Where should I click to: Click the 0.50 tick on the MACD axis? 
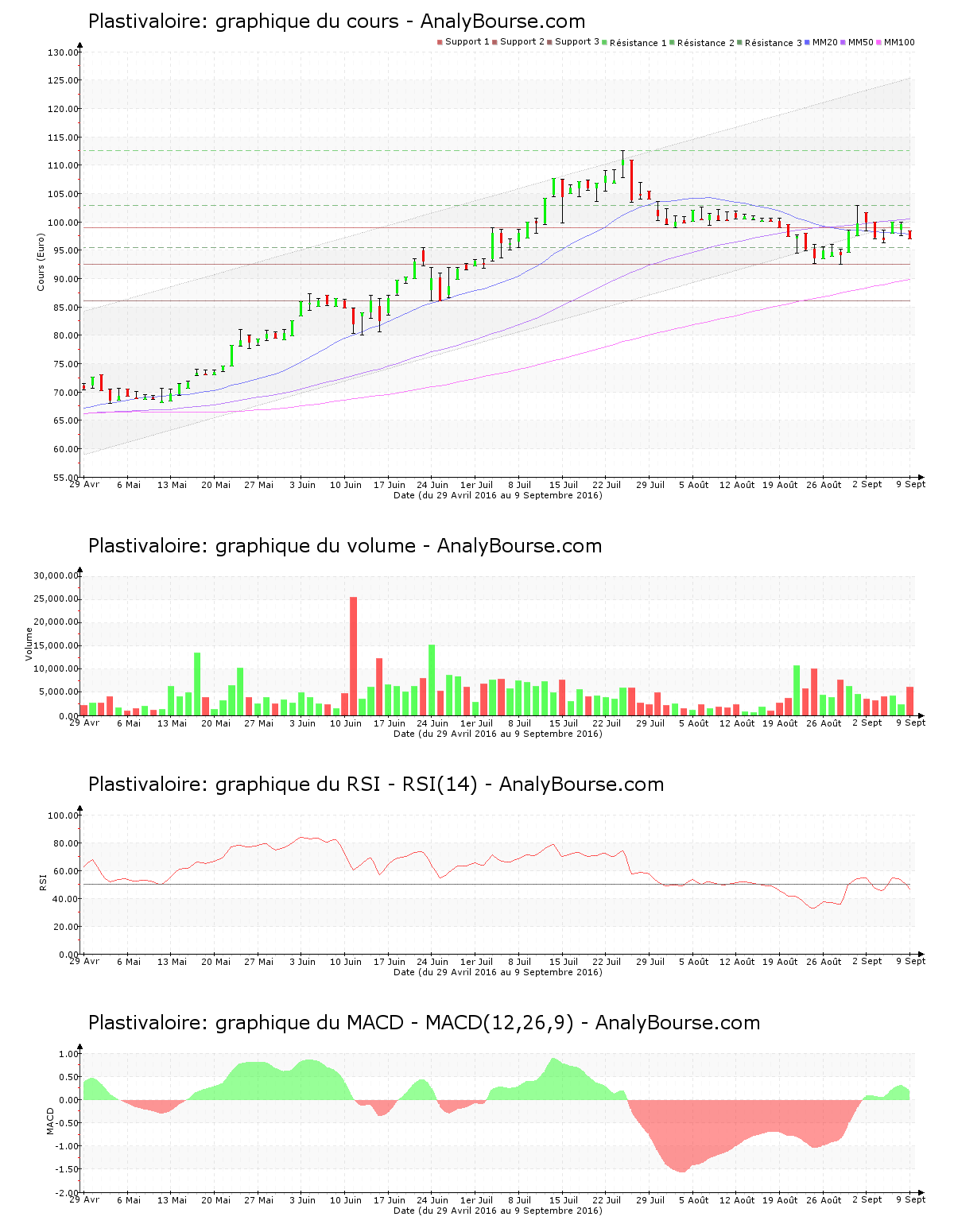point(68,1077)
